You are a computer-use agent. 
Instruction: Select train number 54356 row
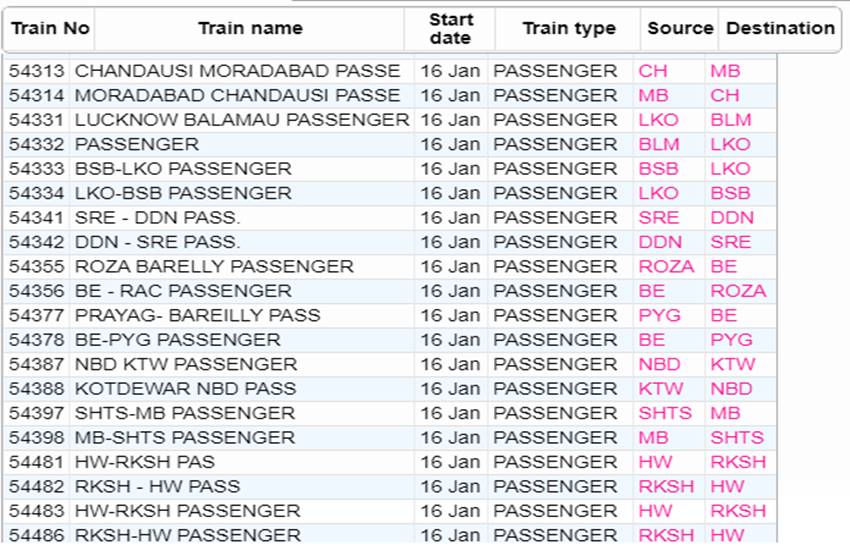pos(389,291)
